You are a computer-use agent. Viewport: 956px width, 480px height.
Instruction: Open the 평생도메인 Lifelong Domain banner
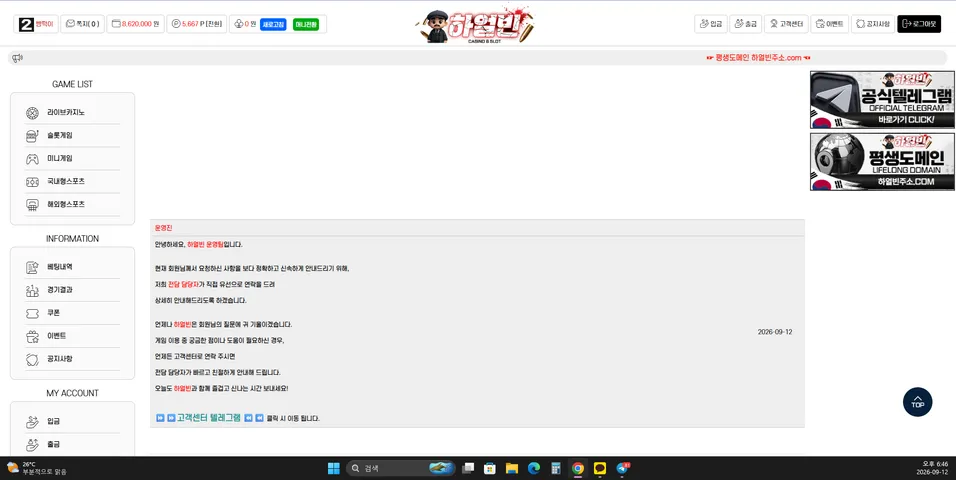(882, 162)
